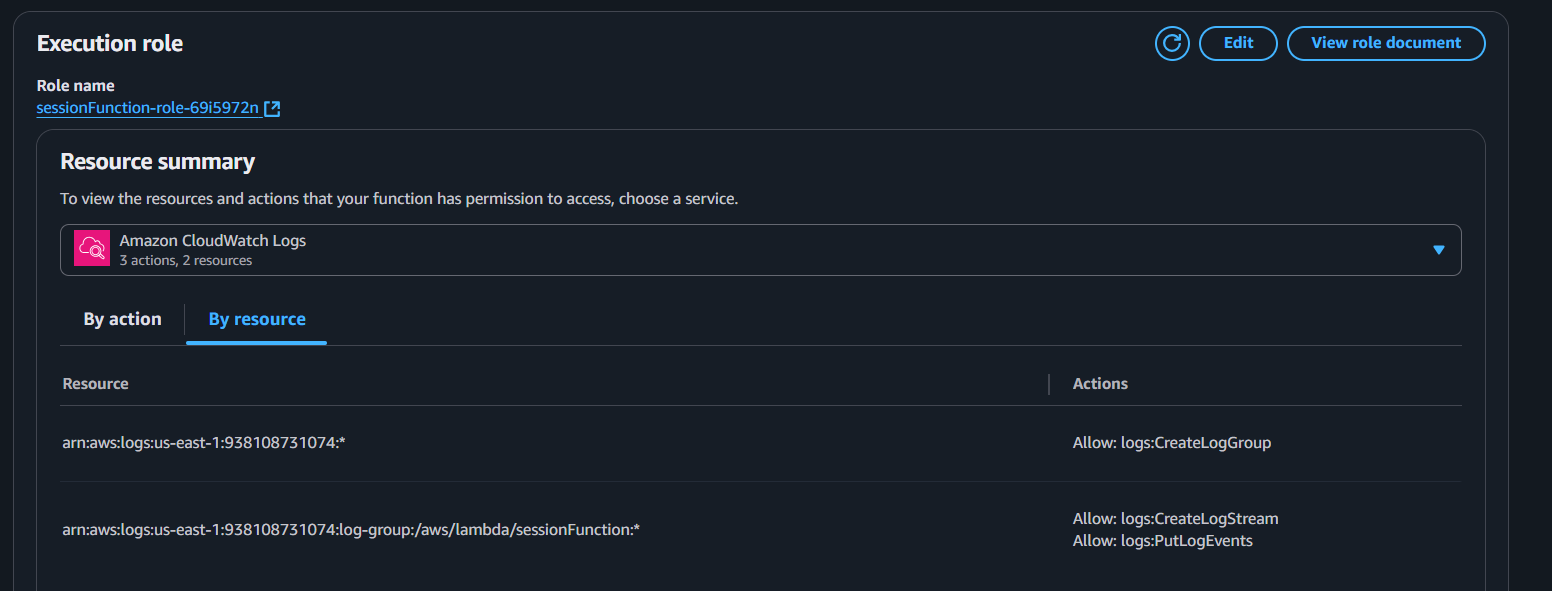This screenshot has height=591, width=1552.
Task: Click the Actions column header
Action: [x=1100, y=384]
